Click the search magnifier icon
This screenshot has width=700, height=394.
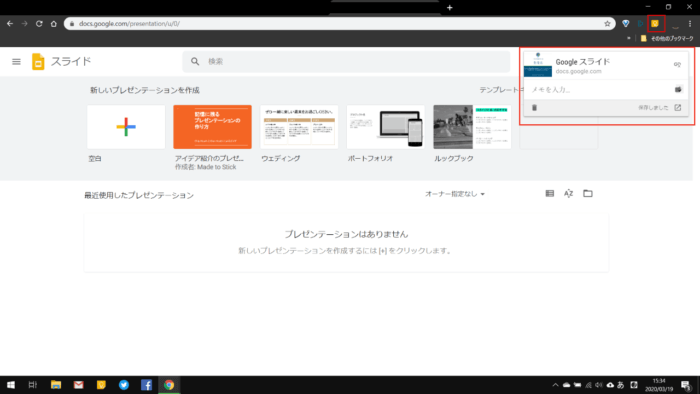tap(195, 61)
